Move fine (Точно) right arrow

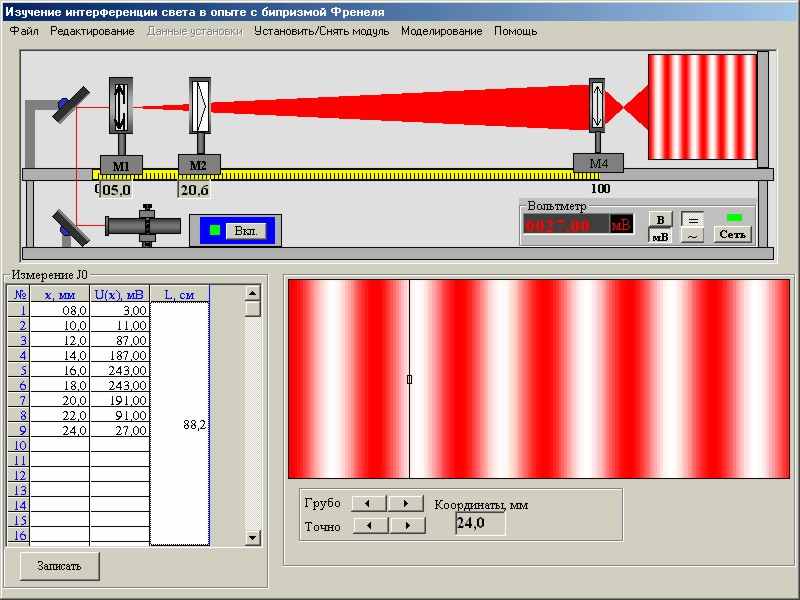pyautogui.click(x=407, y=525)
